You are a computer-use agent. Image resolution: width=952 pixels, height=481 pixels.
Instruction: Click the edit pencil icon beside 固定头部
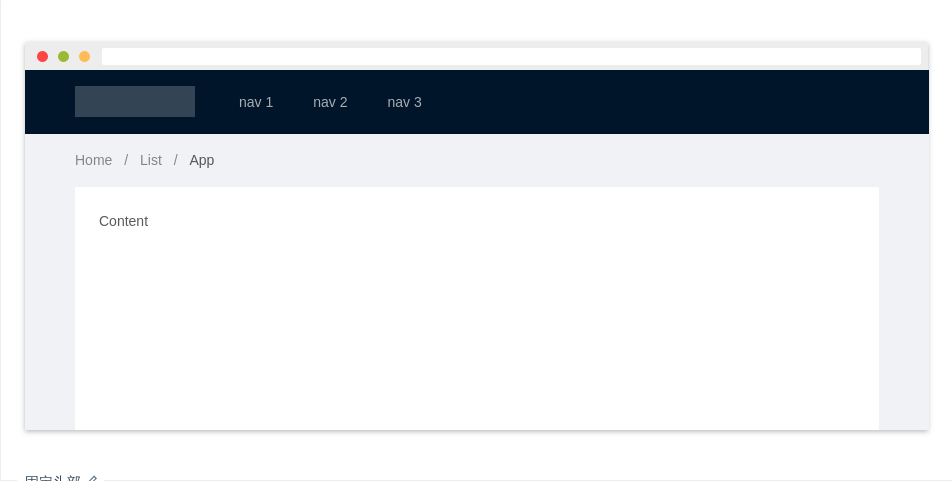pyautogui.click(x=92, y=478)
